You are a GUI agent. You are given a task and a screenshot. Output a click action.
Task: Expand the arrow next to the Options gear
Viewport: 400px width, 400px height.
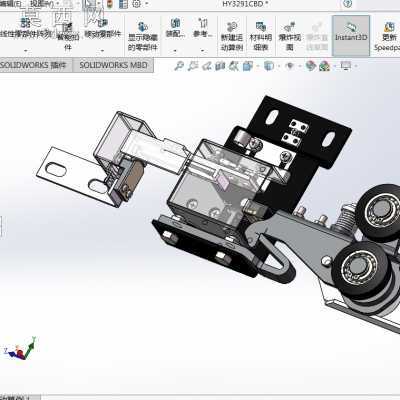pos(146,4)
